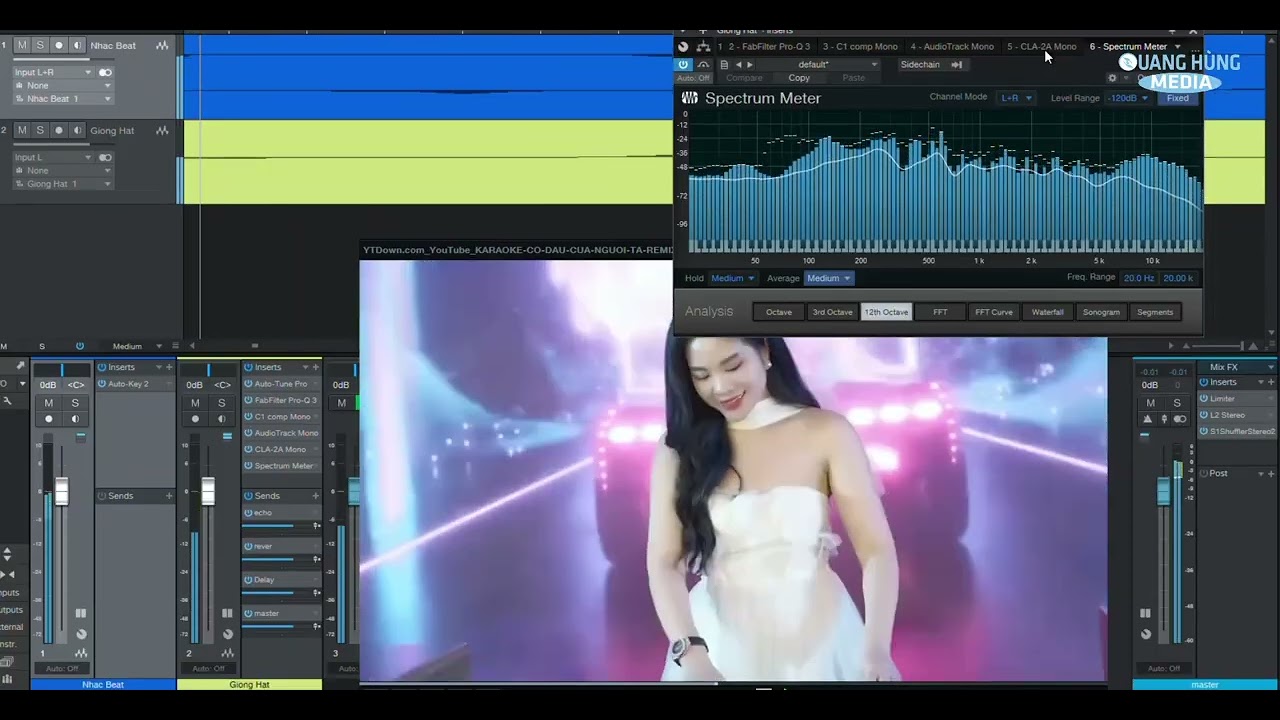Open the plugin settings gear icon
1280x720 pixels.
point(1112,78)
